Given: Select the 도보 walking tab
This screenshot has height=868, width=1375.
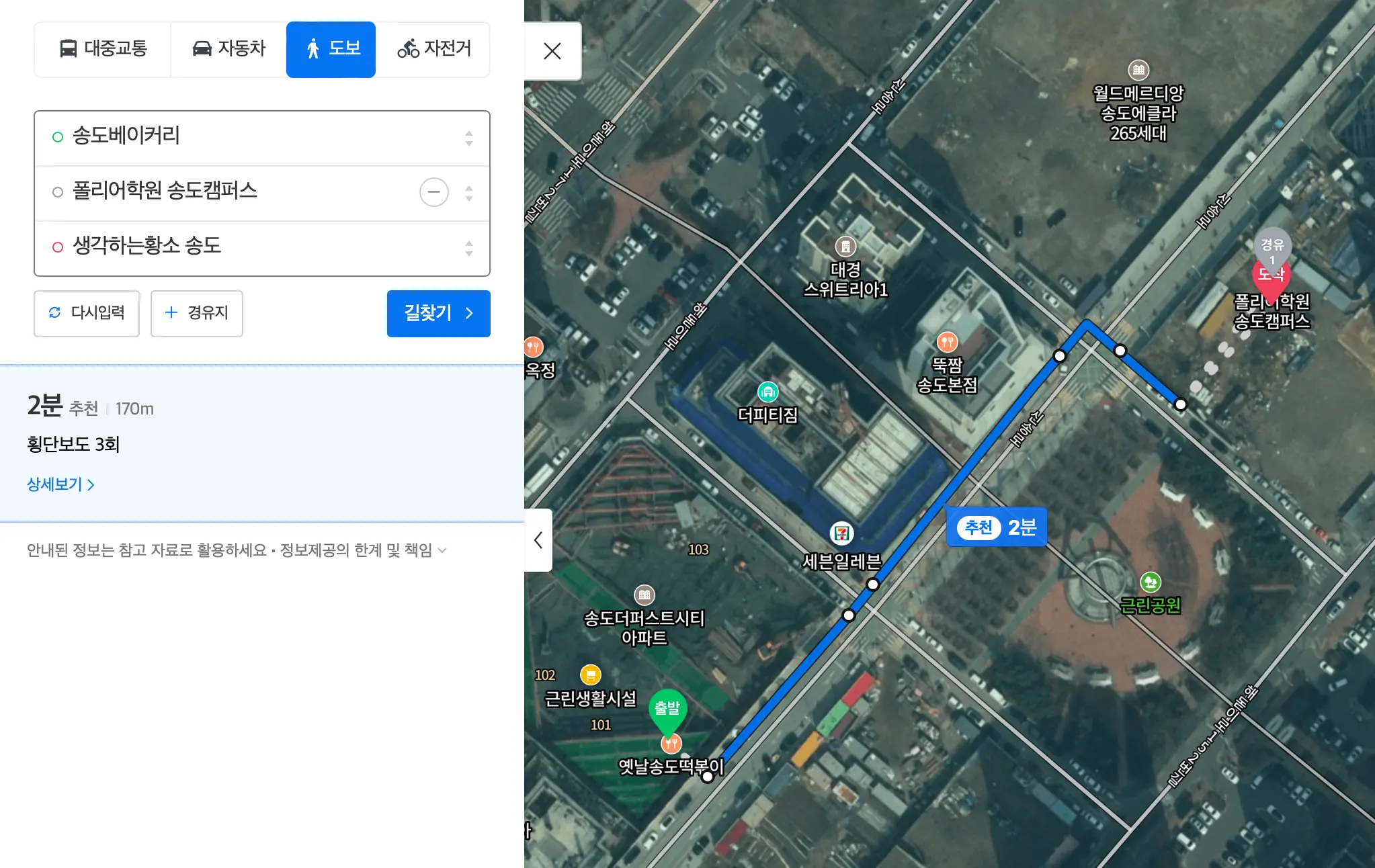Looking at the screenshot, I should click(331, 49).
